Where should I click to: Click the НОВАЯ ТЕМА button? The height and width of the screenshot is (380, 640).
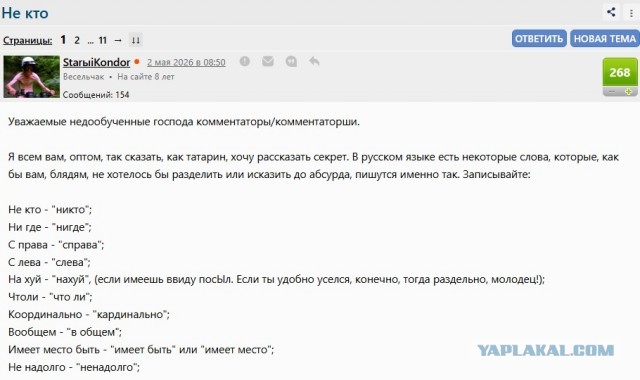[x=604, y=38]
